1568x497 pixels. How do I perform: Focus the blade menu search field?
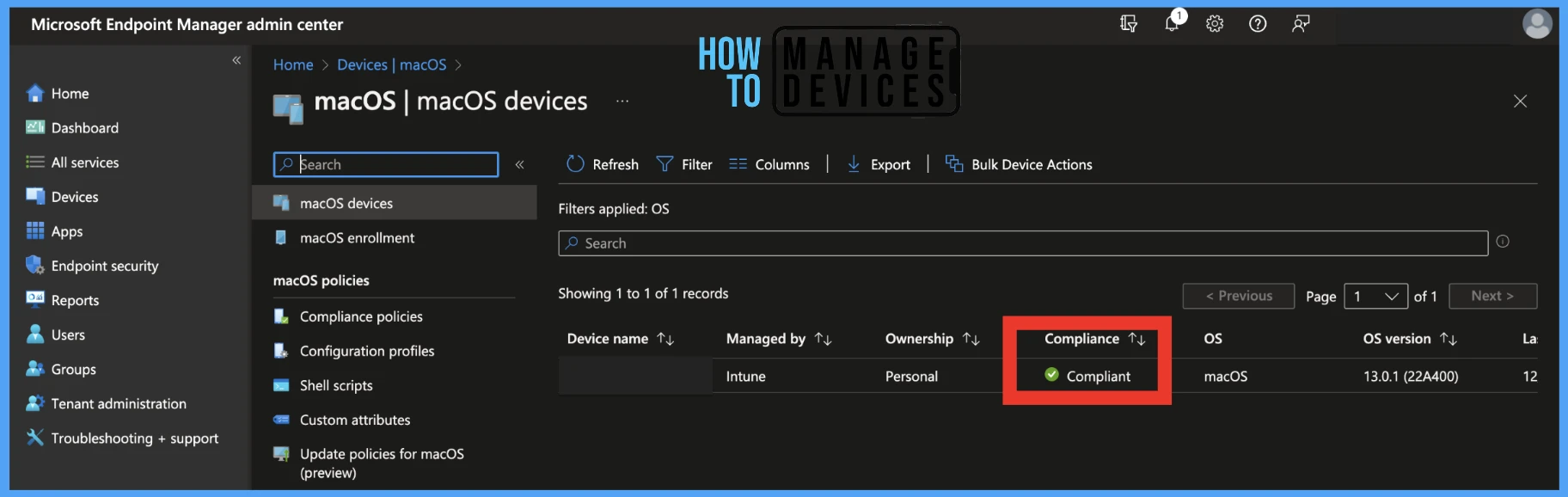pos(386,164)
